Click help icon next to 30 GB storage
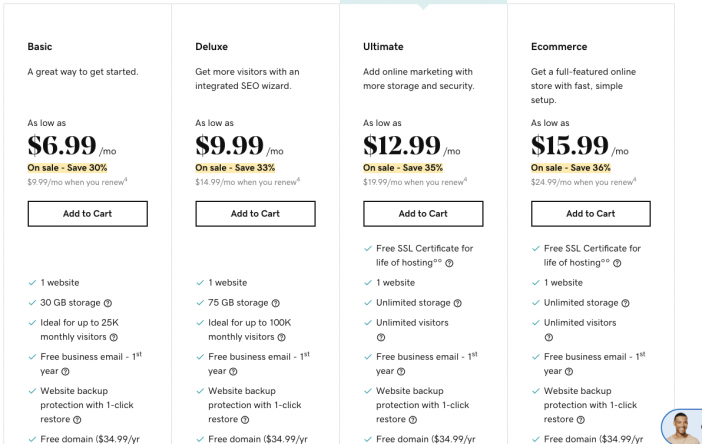702x444 pixels. click(x=108, y=303)
